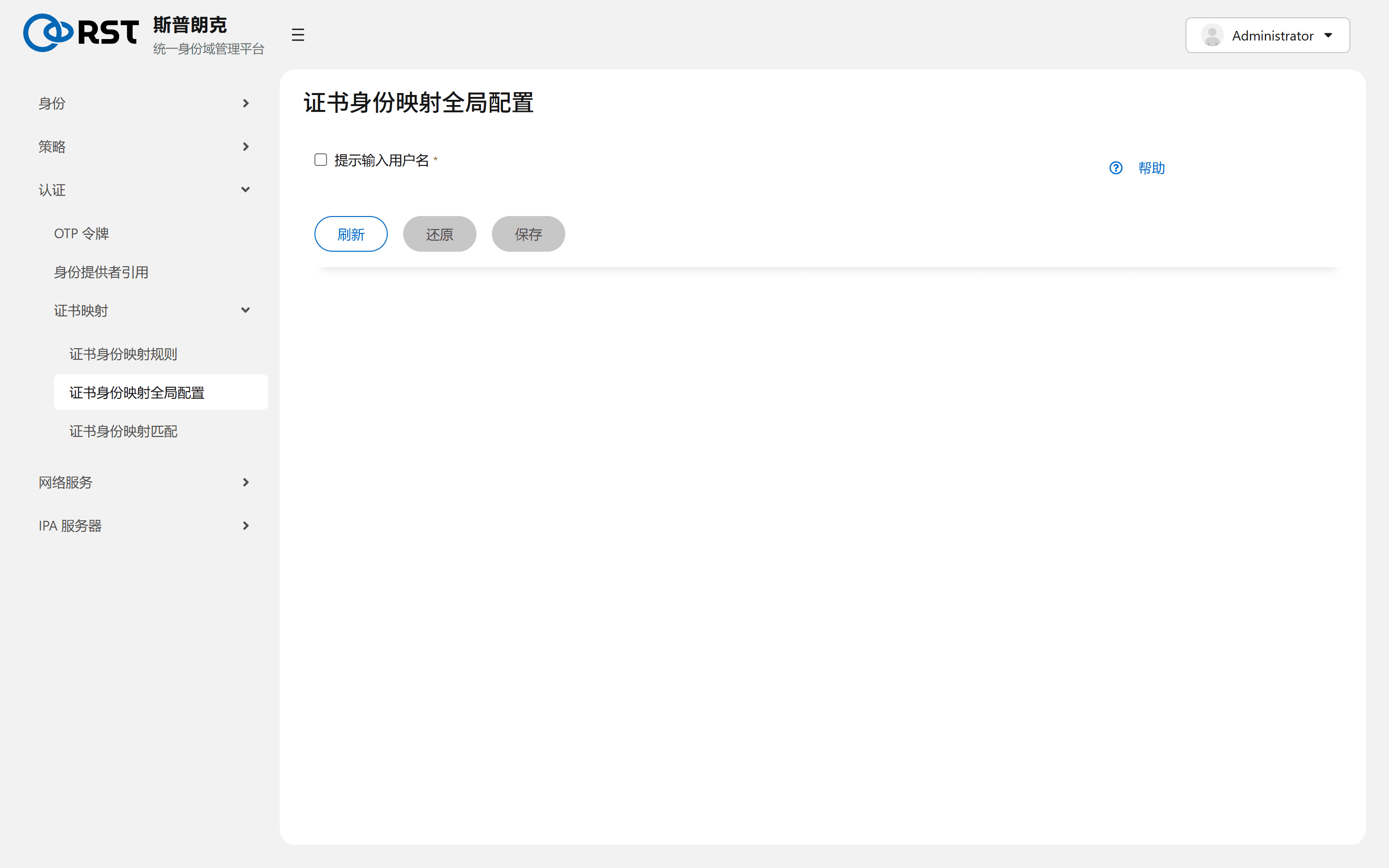Open the 策略 navigation item
Screen dimensions: 1389x868
52,147
